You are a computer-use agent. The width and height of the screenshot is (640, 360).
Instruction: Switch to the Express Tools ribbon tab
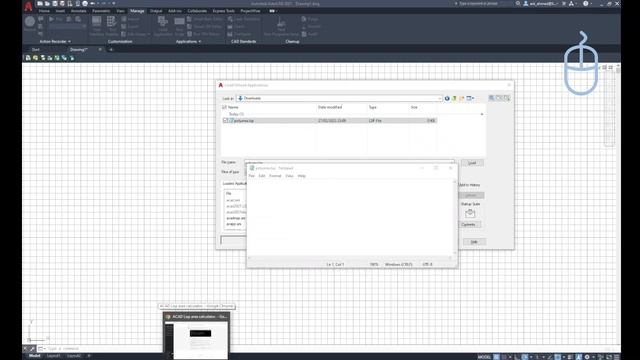click(x=224, y=11)
